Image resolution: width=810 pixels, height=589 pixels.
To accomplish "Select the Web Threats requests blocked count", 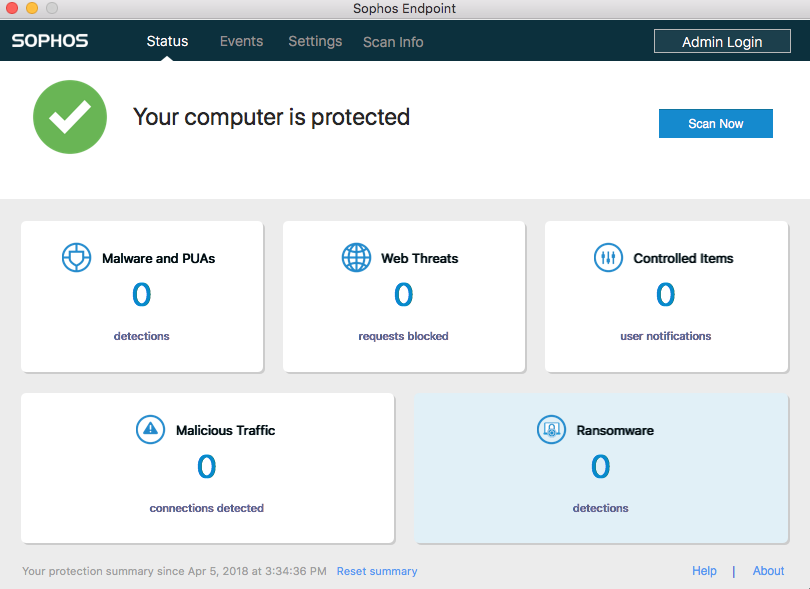I will click(403, 295).
